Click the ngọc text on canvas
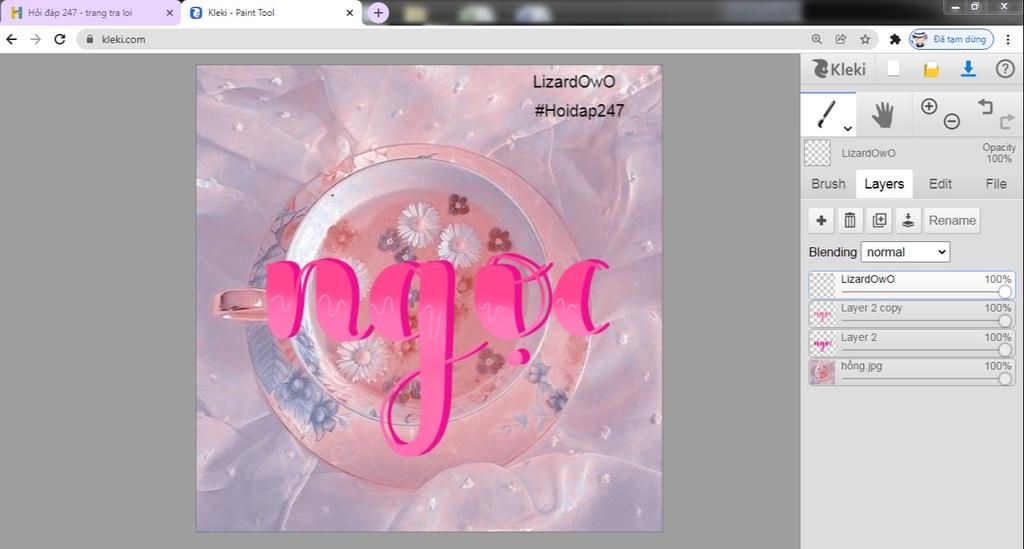1024x549 pixels. pyautogui.click(x=436, y=353)
